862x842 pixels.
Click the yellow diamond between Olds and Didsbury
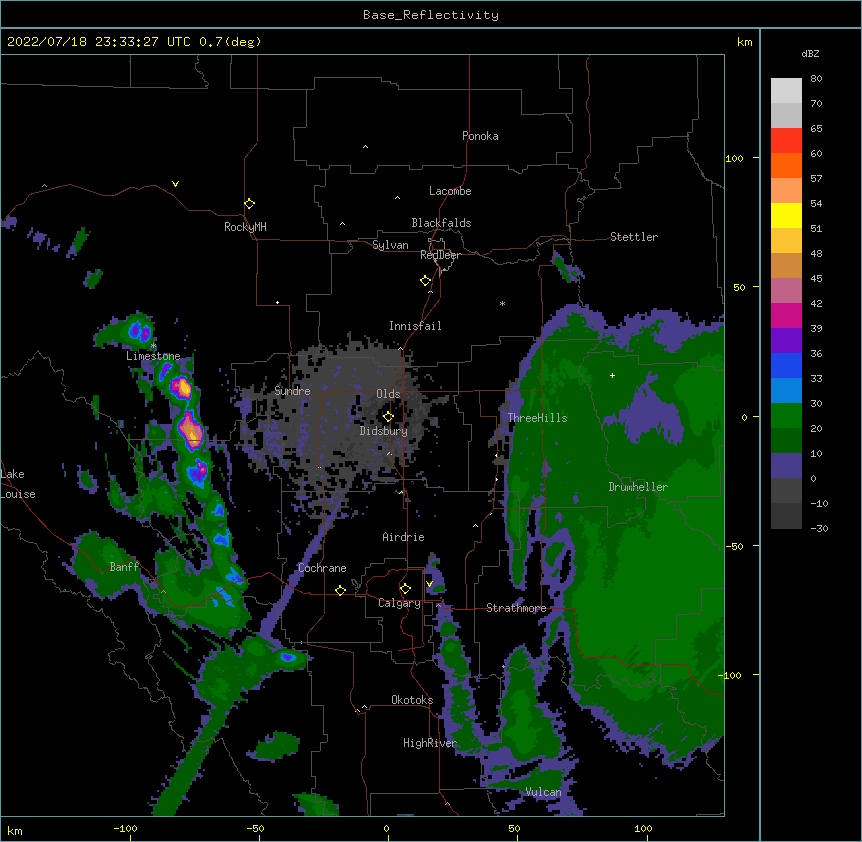click(x=388, y=417)
